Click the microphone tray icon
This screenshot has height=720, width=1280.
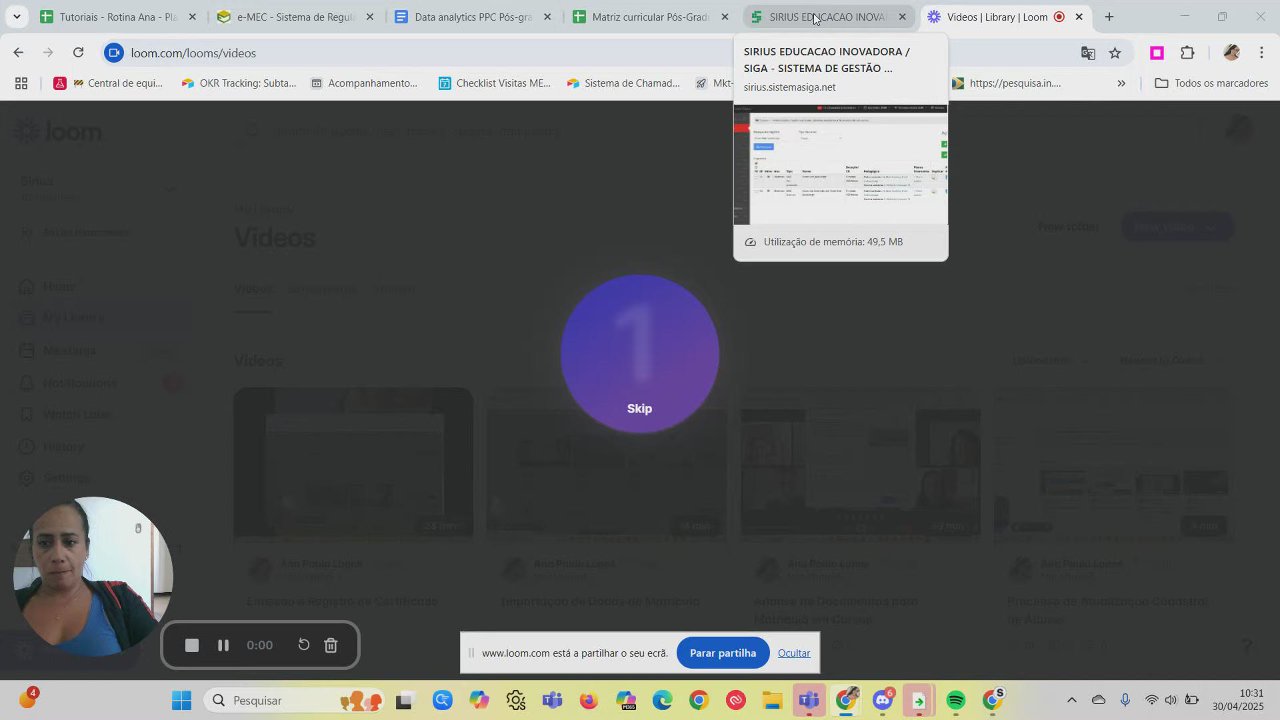tap(1125, 700)
